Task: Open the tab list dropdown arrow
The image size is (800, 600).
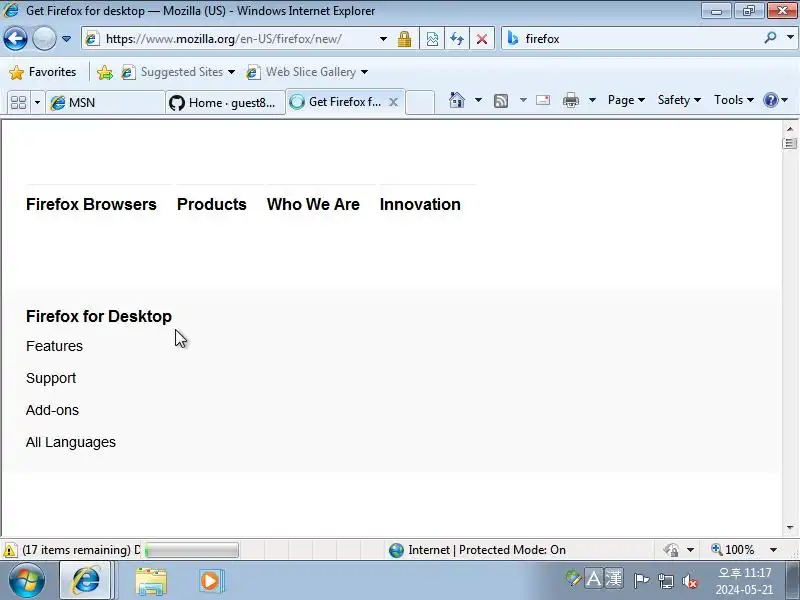Action: tap(37, 103)
